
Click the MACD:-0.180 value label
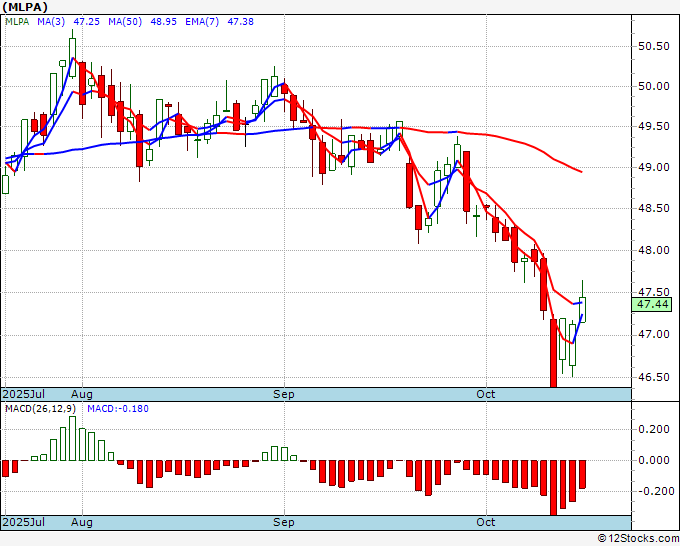[x=118, y=409]
